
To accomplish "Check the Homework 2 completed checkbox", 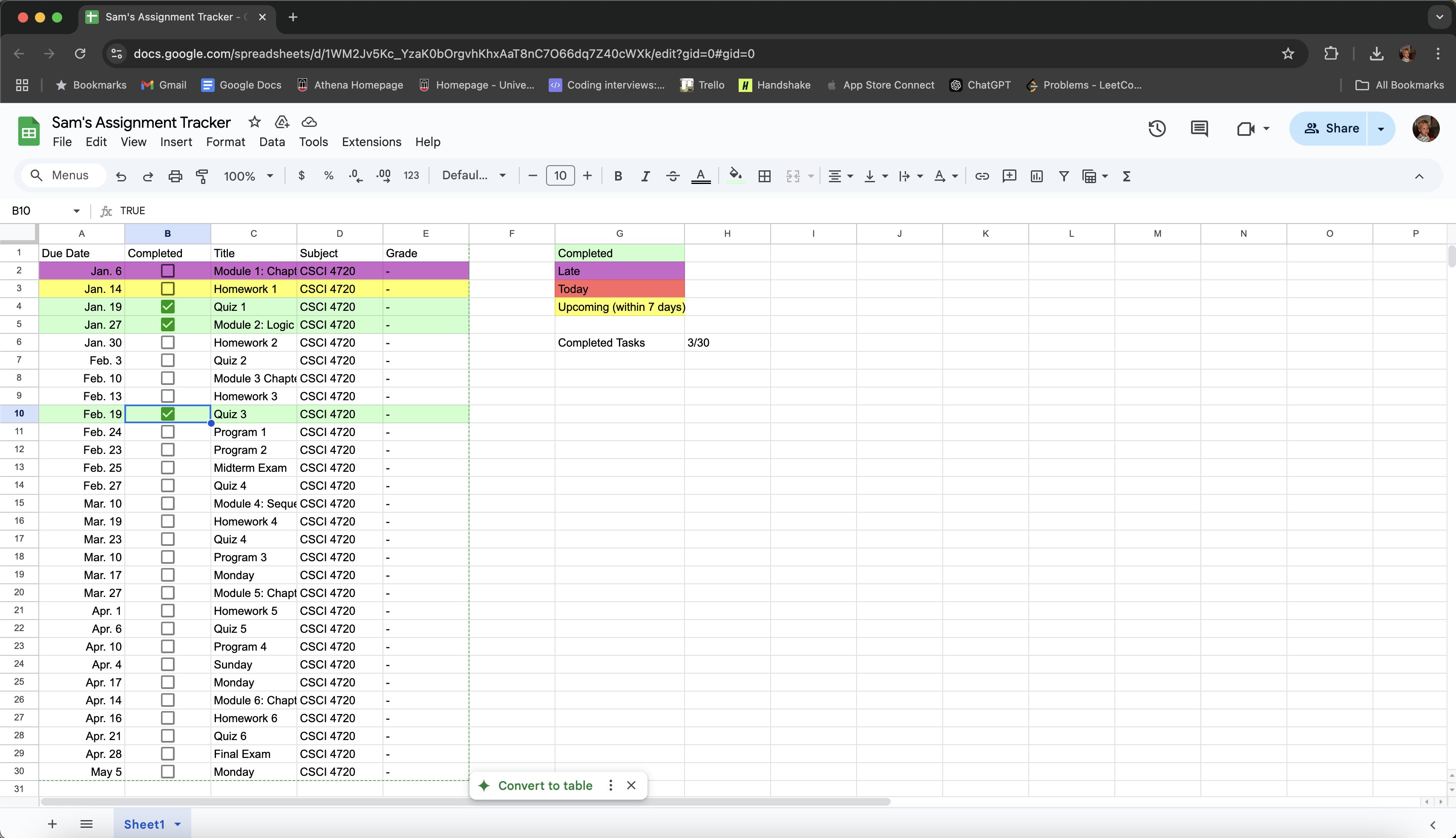I will [167, 342].
